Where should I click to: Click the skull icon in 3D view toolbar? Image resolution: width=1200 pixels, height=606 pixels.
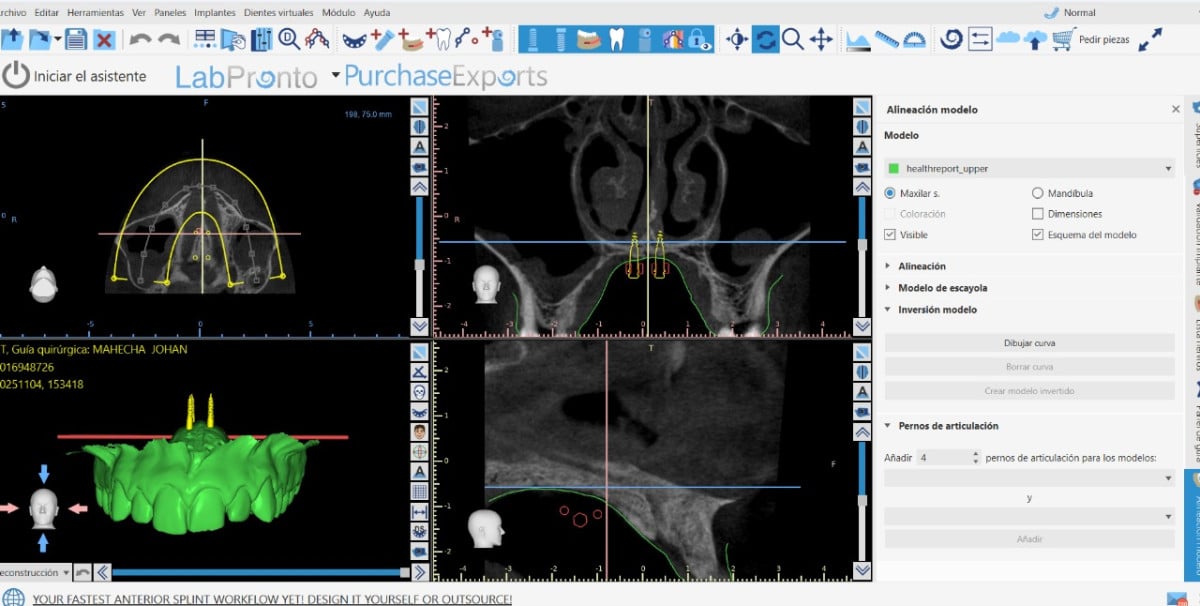click(x=420, y=391)
